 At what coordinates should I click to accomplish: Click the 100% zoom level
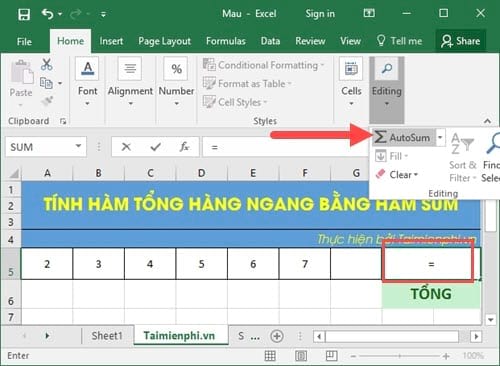473,356
